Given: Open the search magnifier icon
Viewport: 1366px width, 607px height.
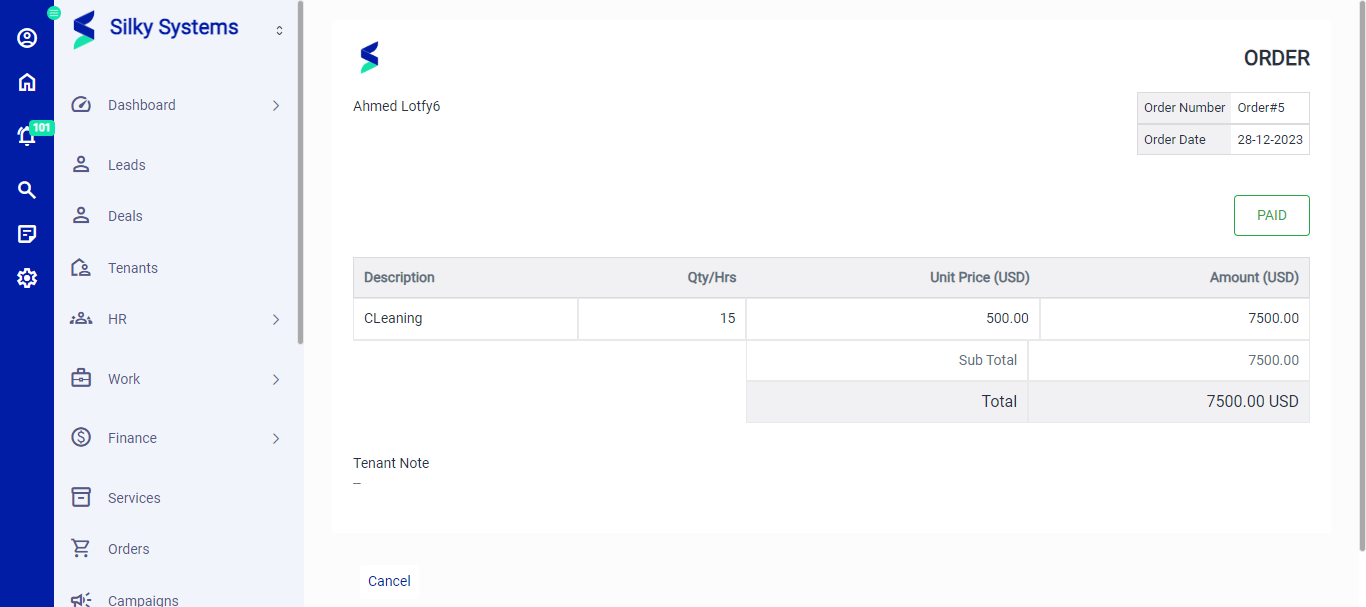Looking at the screenshot, I should click(27, 190).
